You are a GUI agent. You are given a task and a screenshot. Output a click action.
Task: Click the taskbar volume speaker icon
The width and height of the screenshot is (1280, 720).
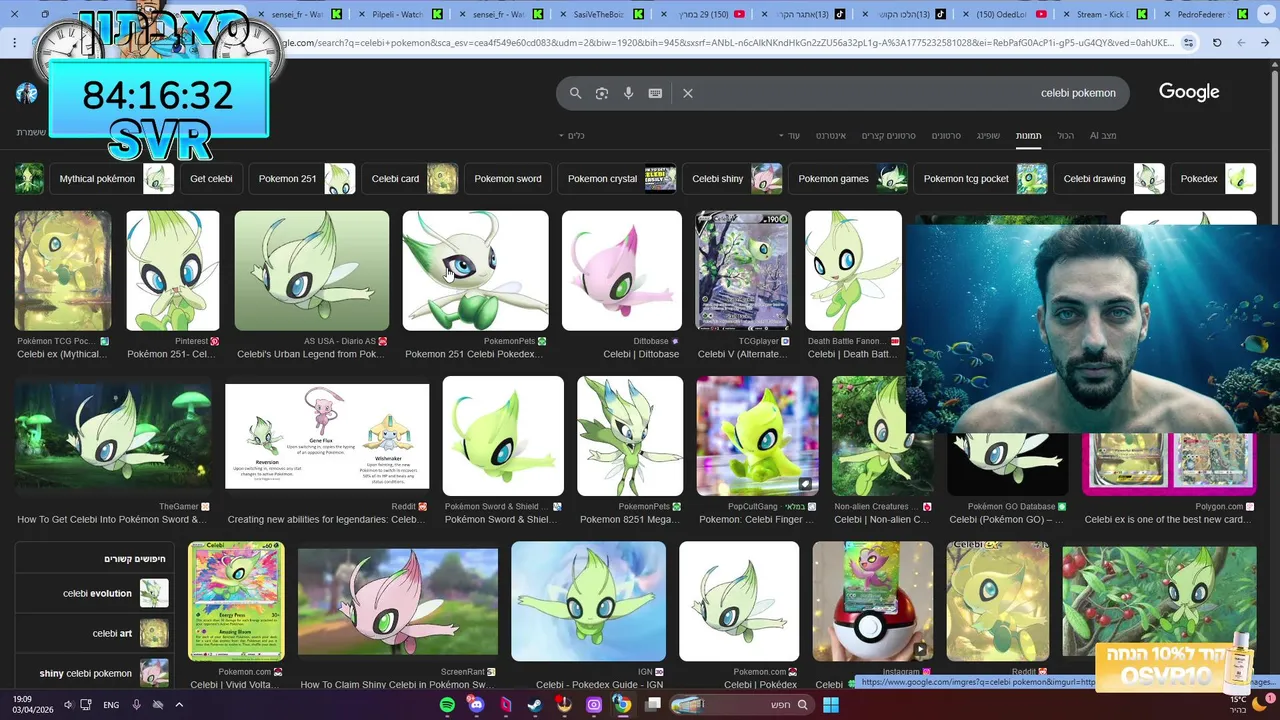coord(69,705)
